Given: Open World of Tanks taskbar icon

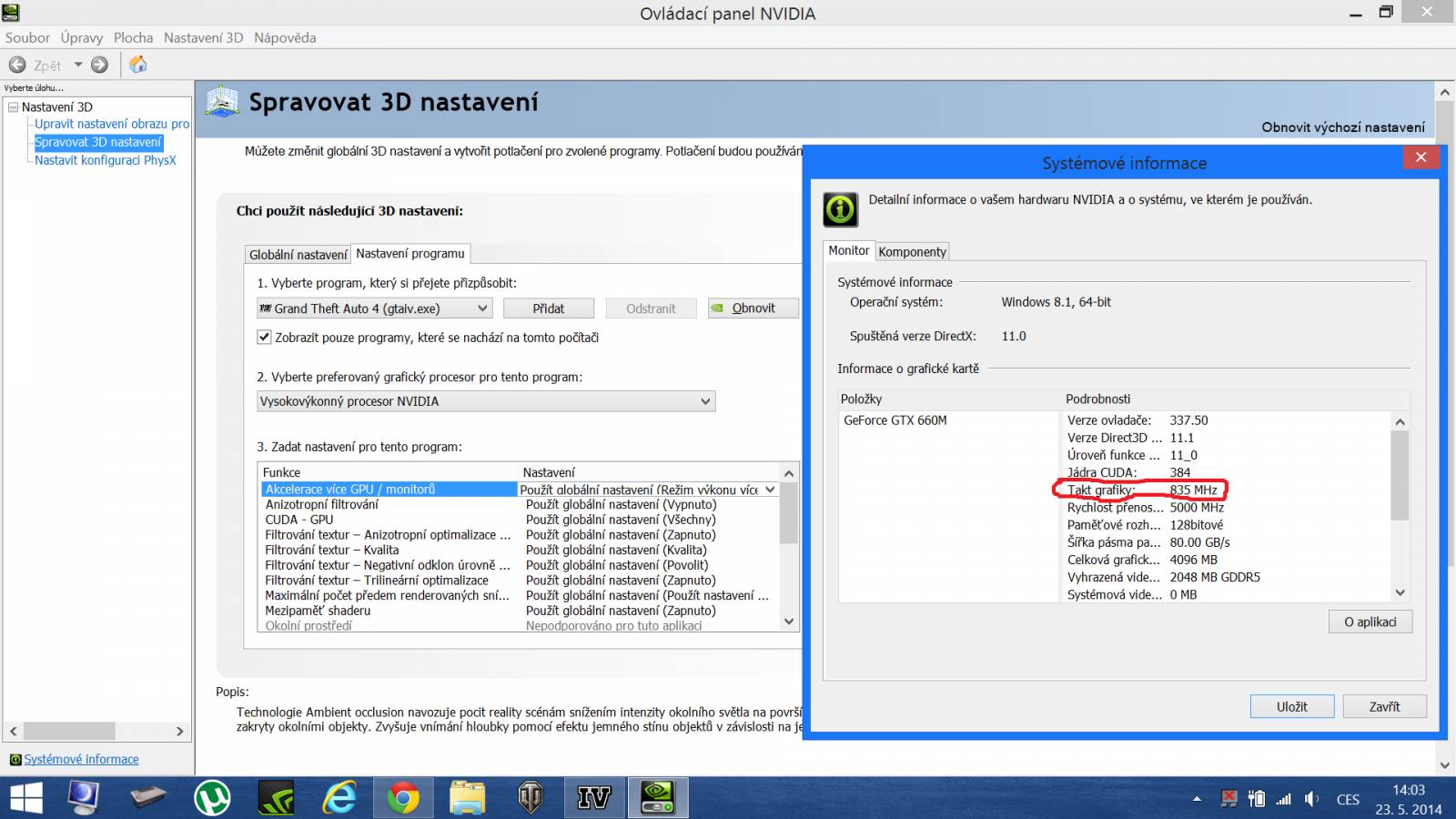Looking at the screenshot, I should [531, 799].
